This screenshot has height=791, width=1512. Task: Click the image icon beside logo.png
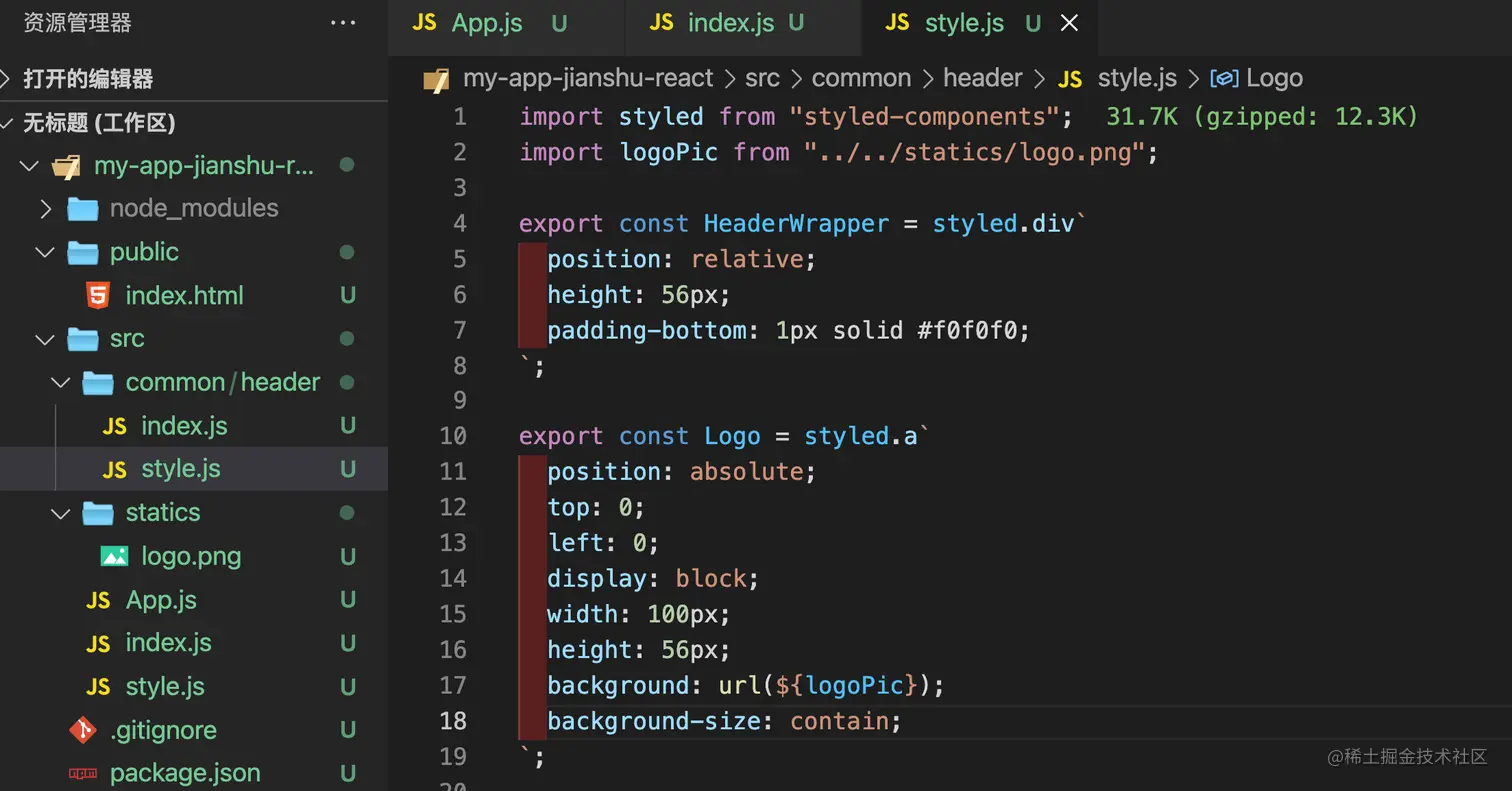pyautogui.click(x=114, y=556)
